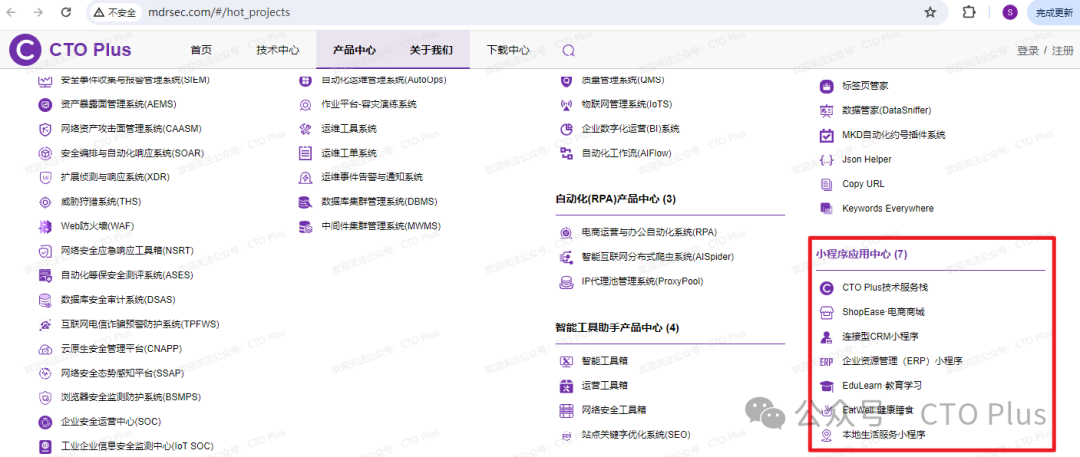Click the search magnifier icon in navbar
The width and height of the screenshot is (1080, 457).
[568, 50]
